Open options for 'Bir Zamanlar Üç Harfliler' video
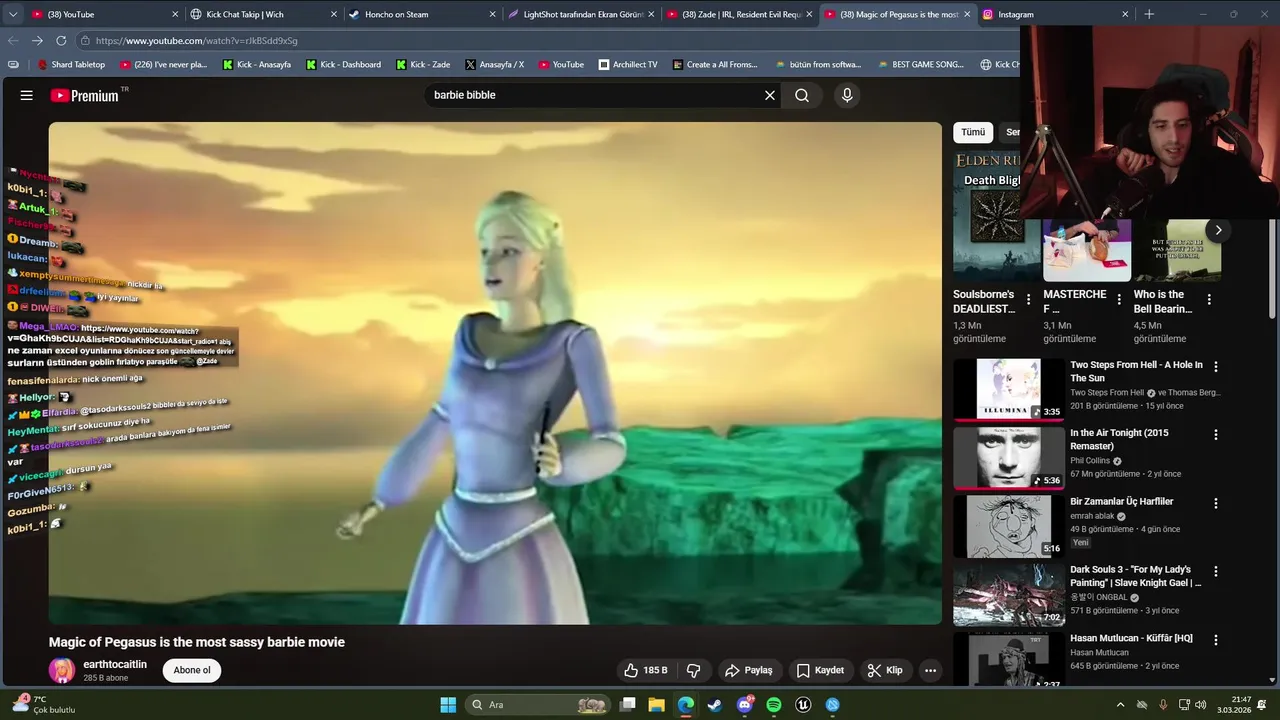1280x720 pixels. point(1216,503)
